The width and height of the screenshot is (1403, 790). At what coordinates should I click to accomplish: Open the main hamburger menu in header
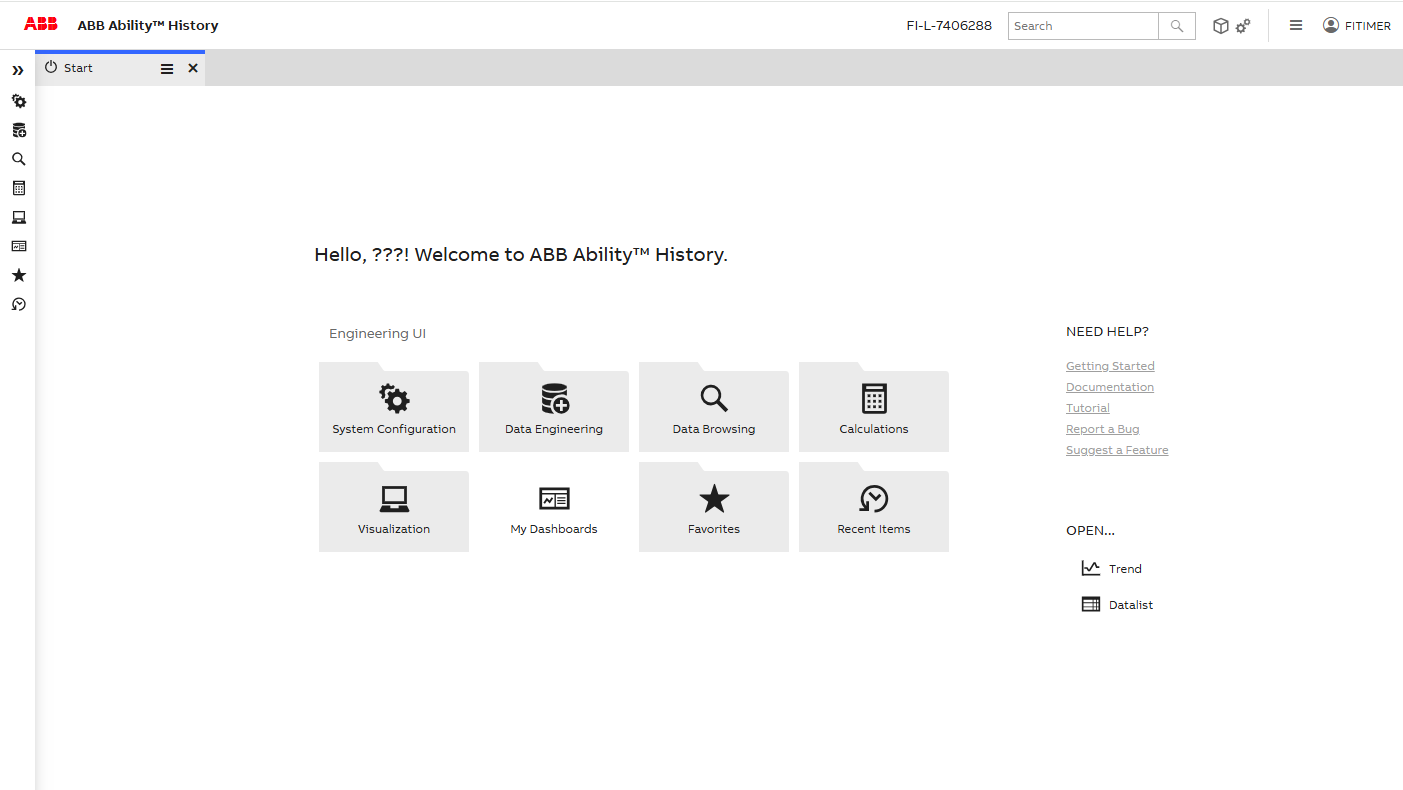tap(1296, 26)
